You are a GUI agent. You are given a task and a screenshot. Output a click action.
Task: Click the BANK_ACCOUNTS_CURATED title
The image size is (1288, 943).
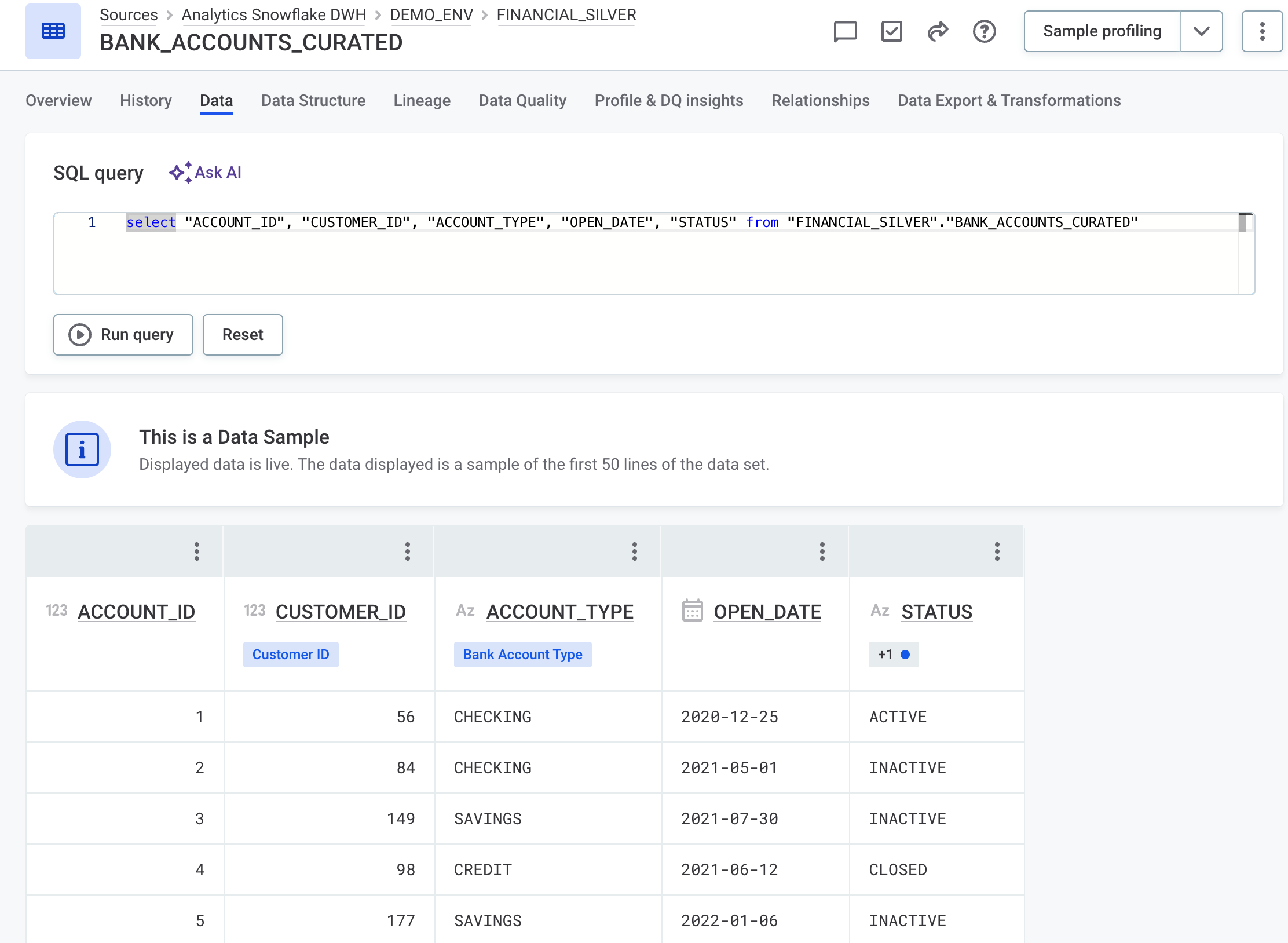click(251, 43)
